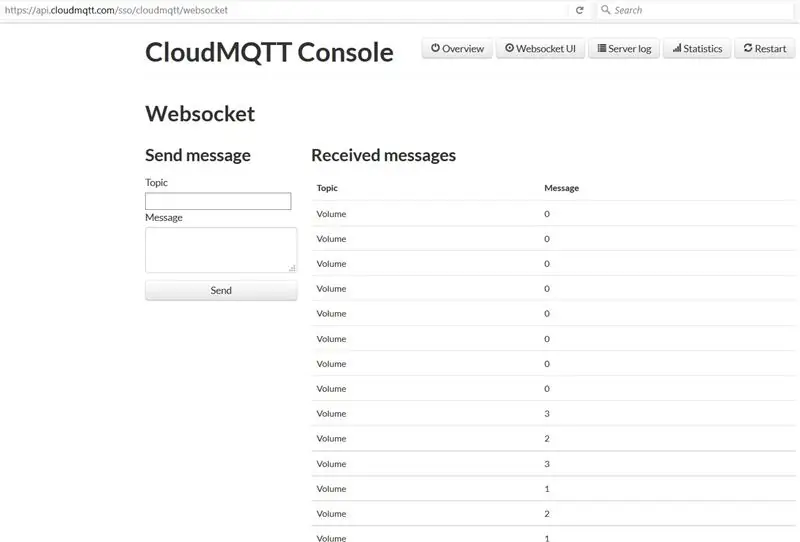Click the Message column header

point(561,188)
